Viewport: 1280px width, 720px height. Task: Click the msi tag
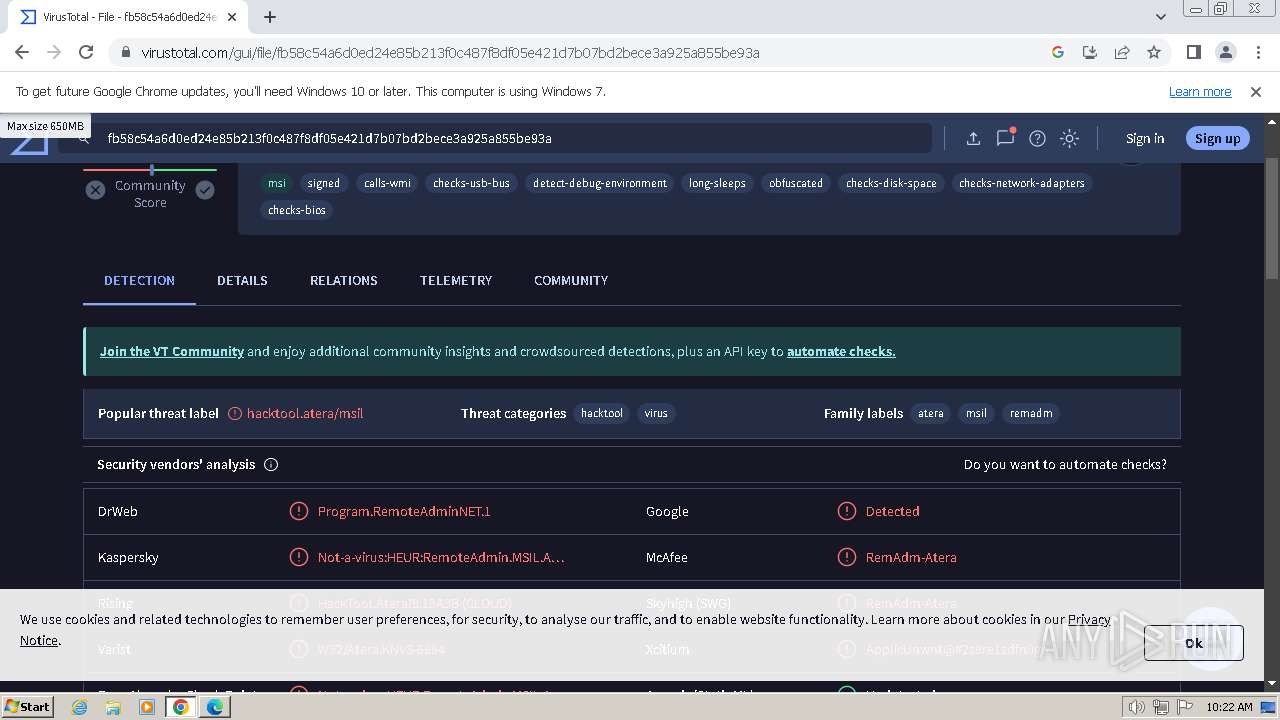277,183
